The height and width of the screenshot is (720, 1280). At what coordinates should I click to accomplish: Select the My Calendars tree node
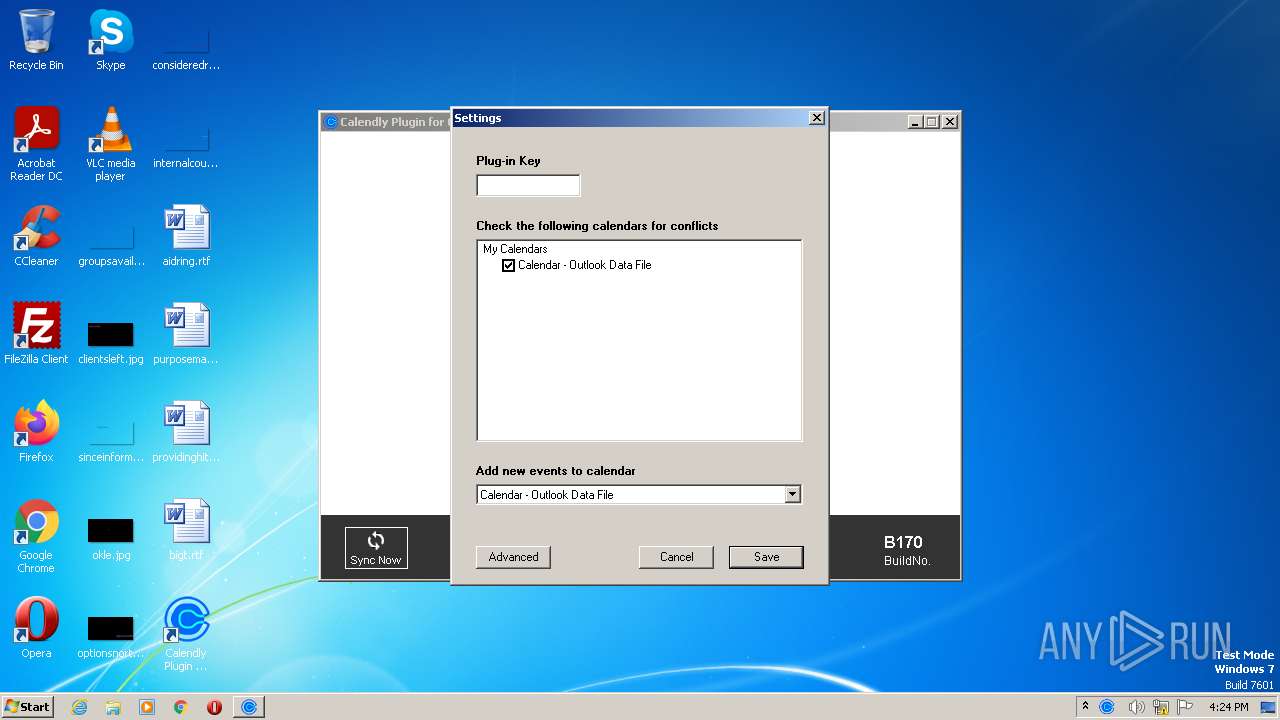(515, 249)
